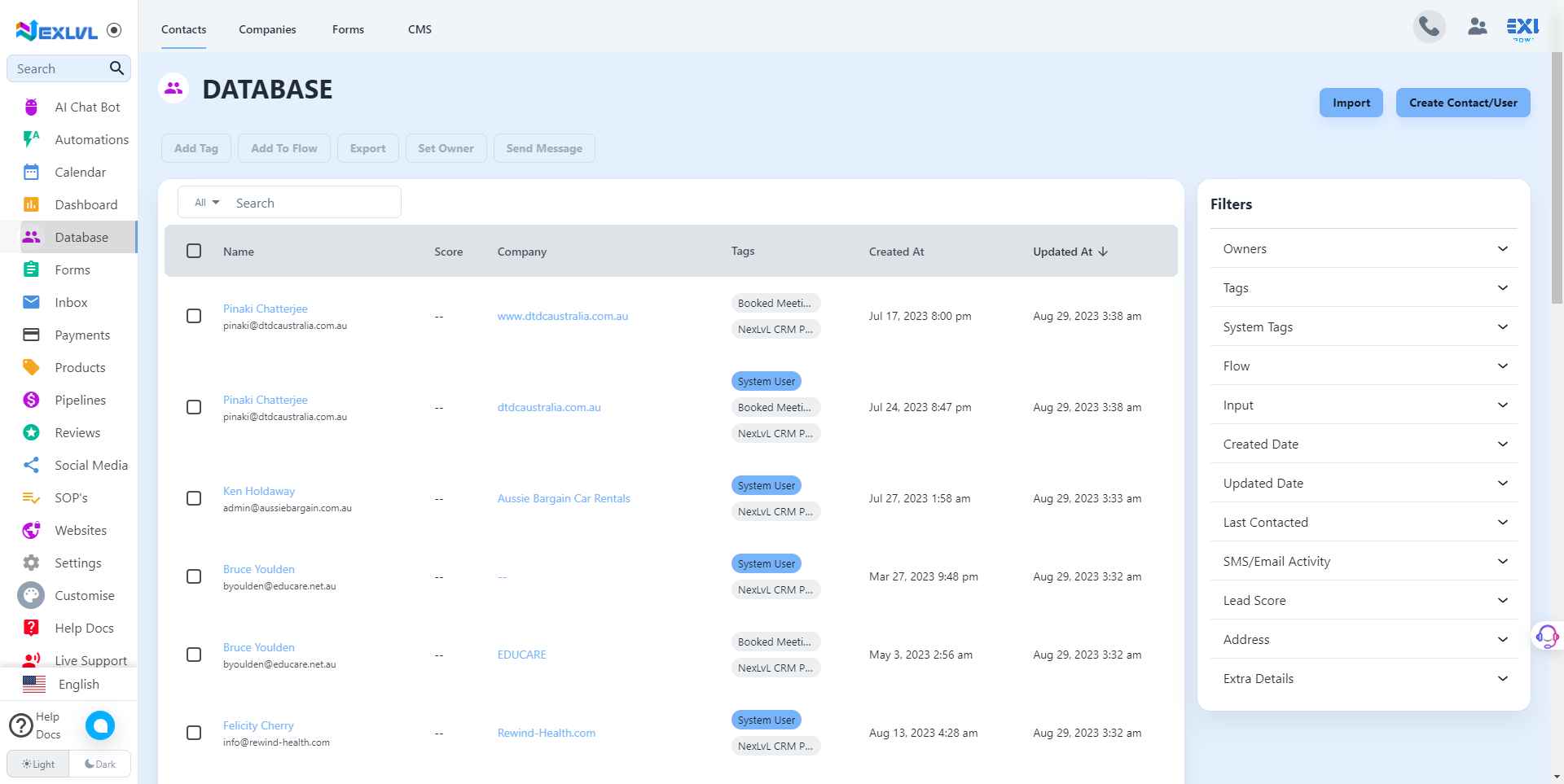The height and width of the screenshot is (784, 1564).
Task: Select checkbox for Bruce Youlden Mar 27 row
Action: click(194, 576)
